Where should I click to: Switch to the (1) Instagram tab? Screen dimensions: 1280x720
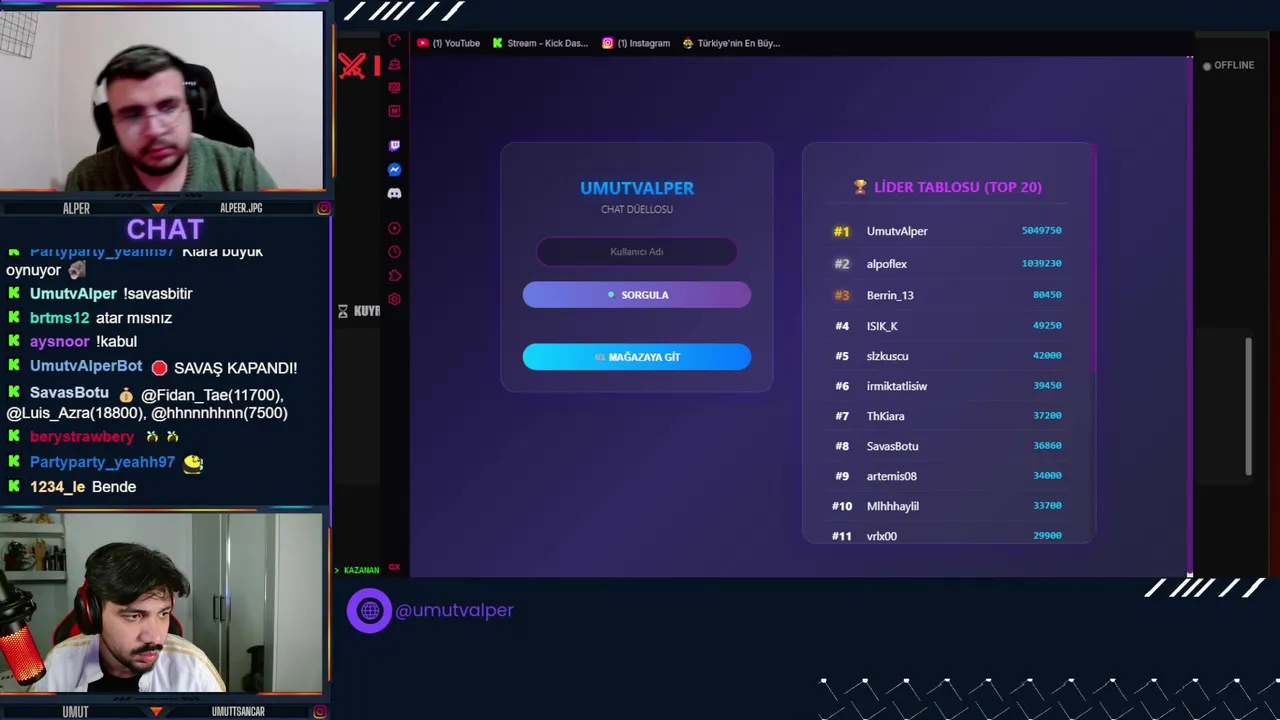(636, 43)
